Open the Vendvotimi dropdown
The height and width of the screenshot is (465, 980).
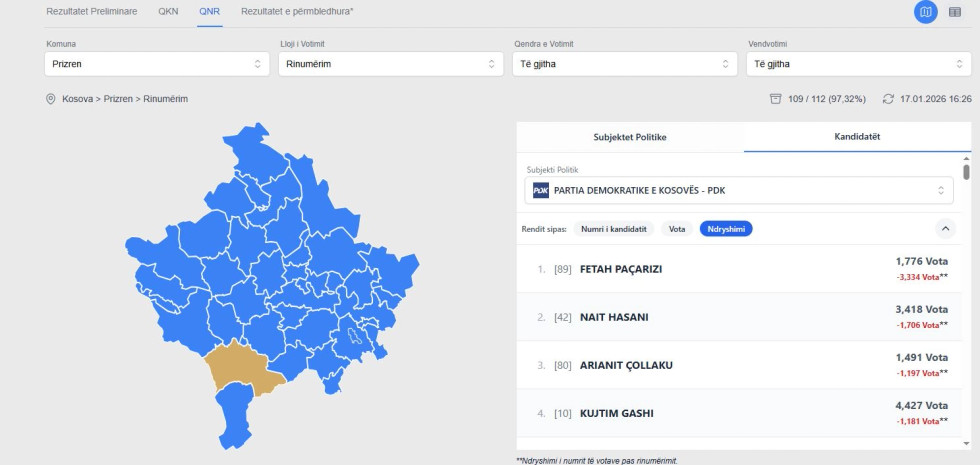coord(858,63)
